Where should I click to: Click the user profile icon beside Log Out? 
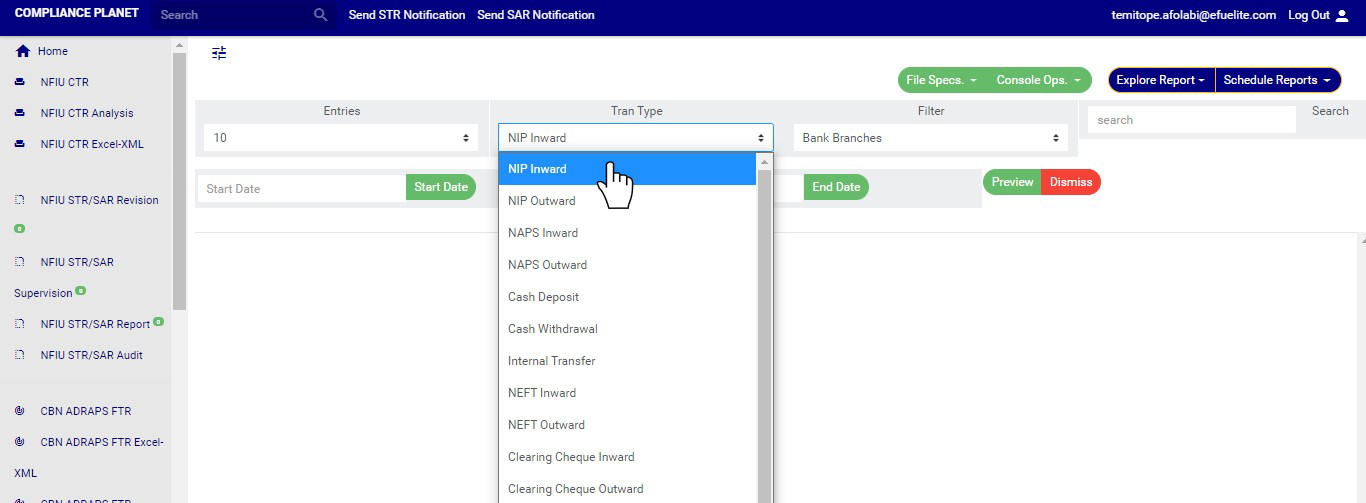coord(1342,15)
